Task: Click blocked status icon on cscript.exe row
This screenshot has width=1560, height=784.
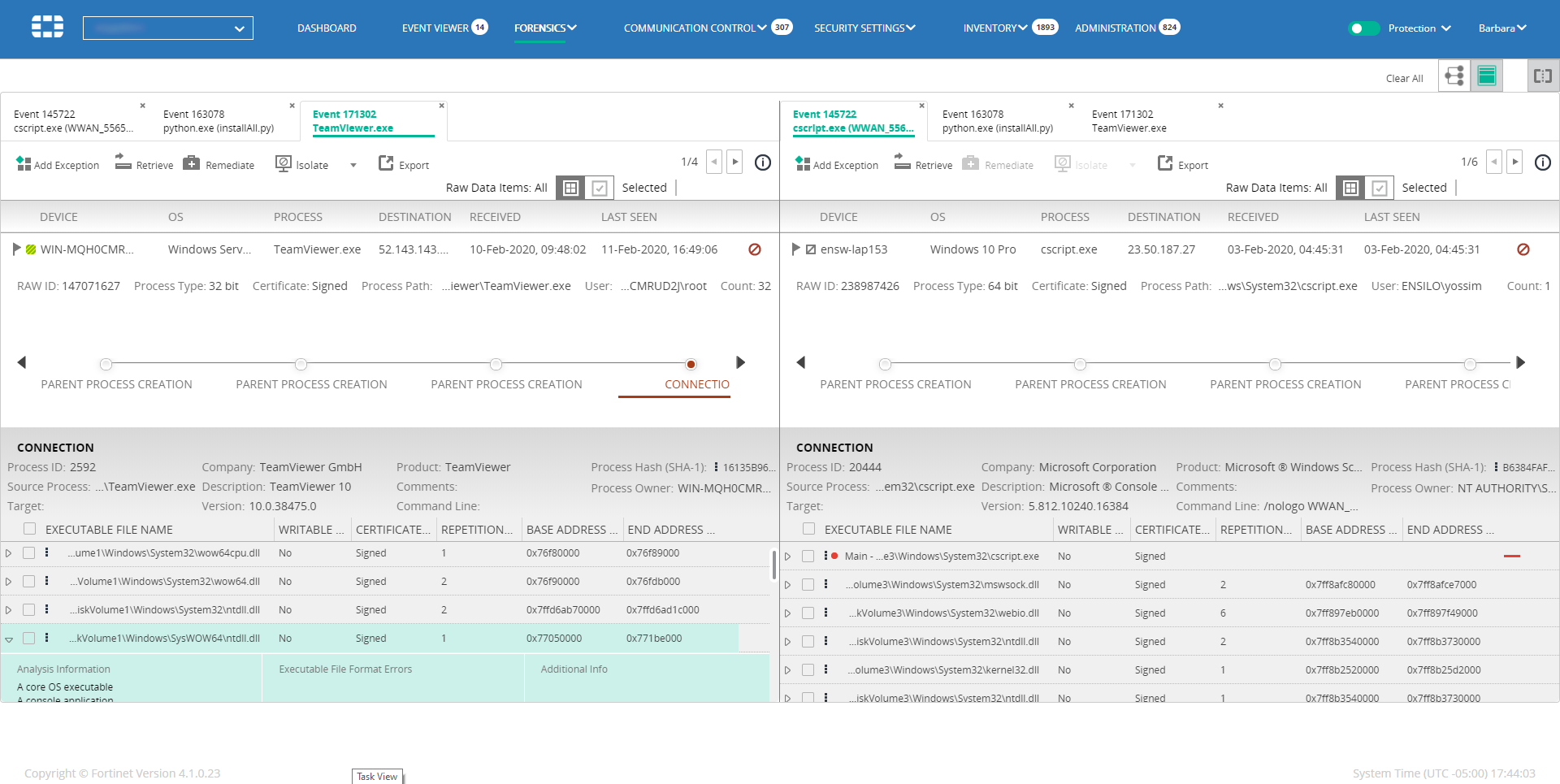Action: 1523,249
